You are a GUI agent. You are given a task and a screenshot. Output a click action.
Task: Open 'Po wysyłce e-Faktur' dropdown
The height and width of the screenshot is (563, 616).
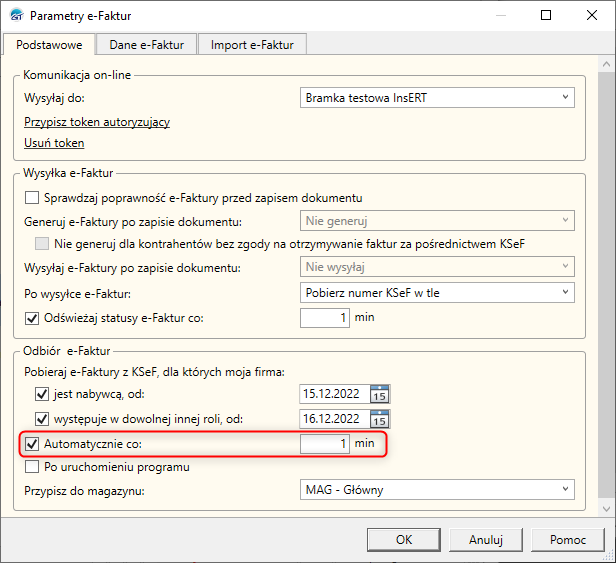tap(438, 293)
